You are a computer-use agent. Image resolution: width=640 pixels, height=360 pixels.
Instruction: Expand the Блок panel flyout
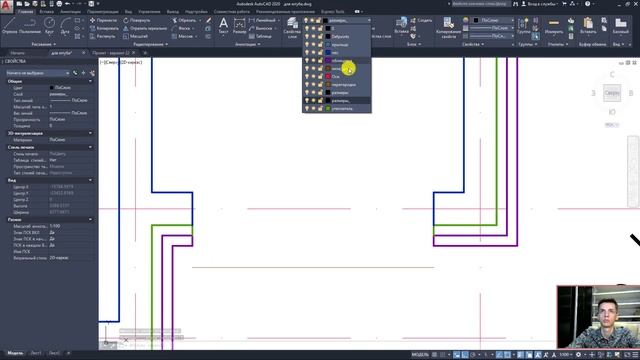(x=413, y=44)
